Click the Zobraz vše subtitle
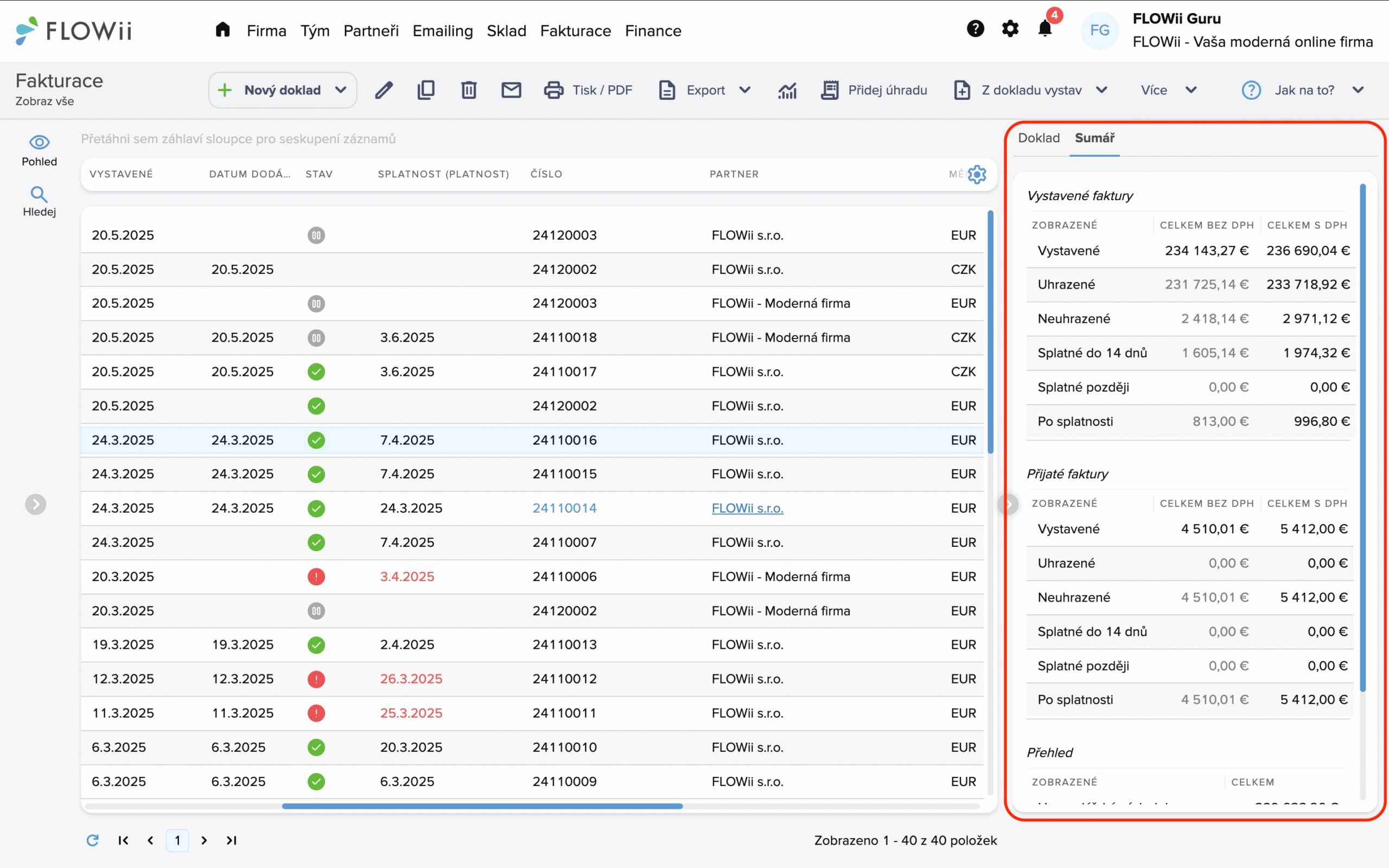1389x868 pixels. [45, 101]
